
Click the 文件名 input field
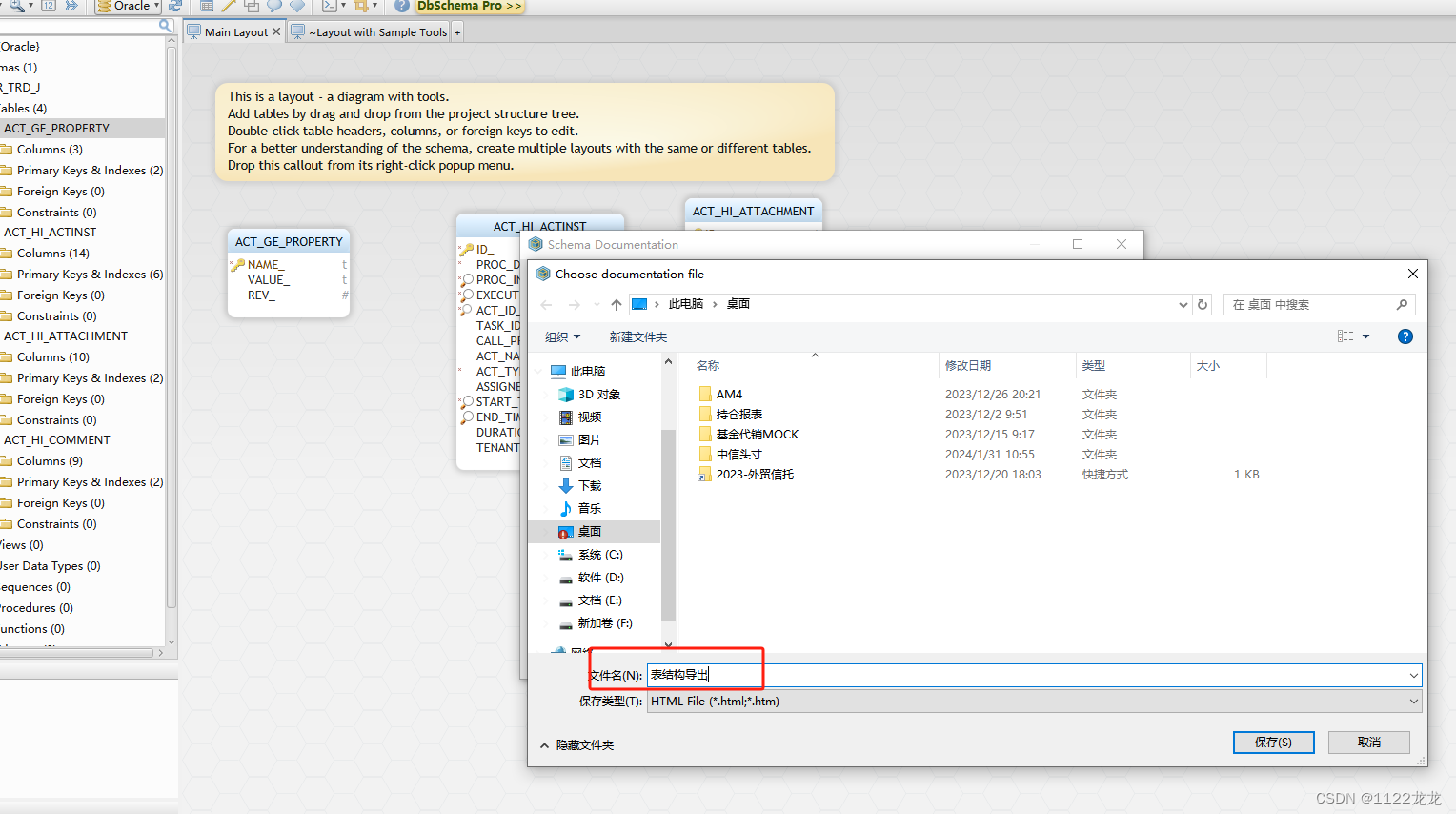pos(1034,675)
